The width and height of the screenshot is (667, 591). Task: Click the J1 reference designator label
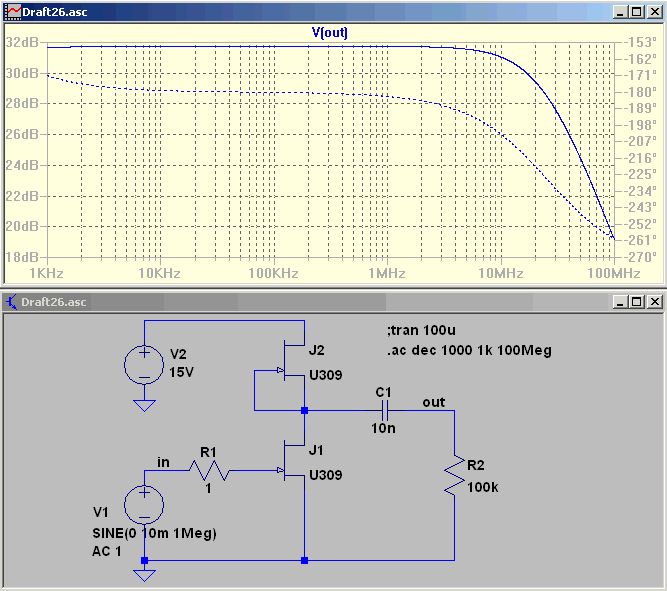(x=316, y=450)
